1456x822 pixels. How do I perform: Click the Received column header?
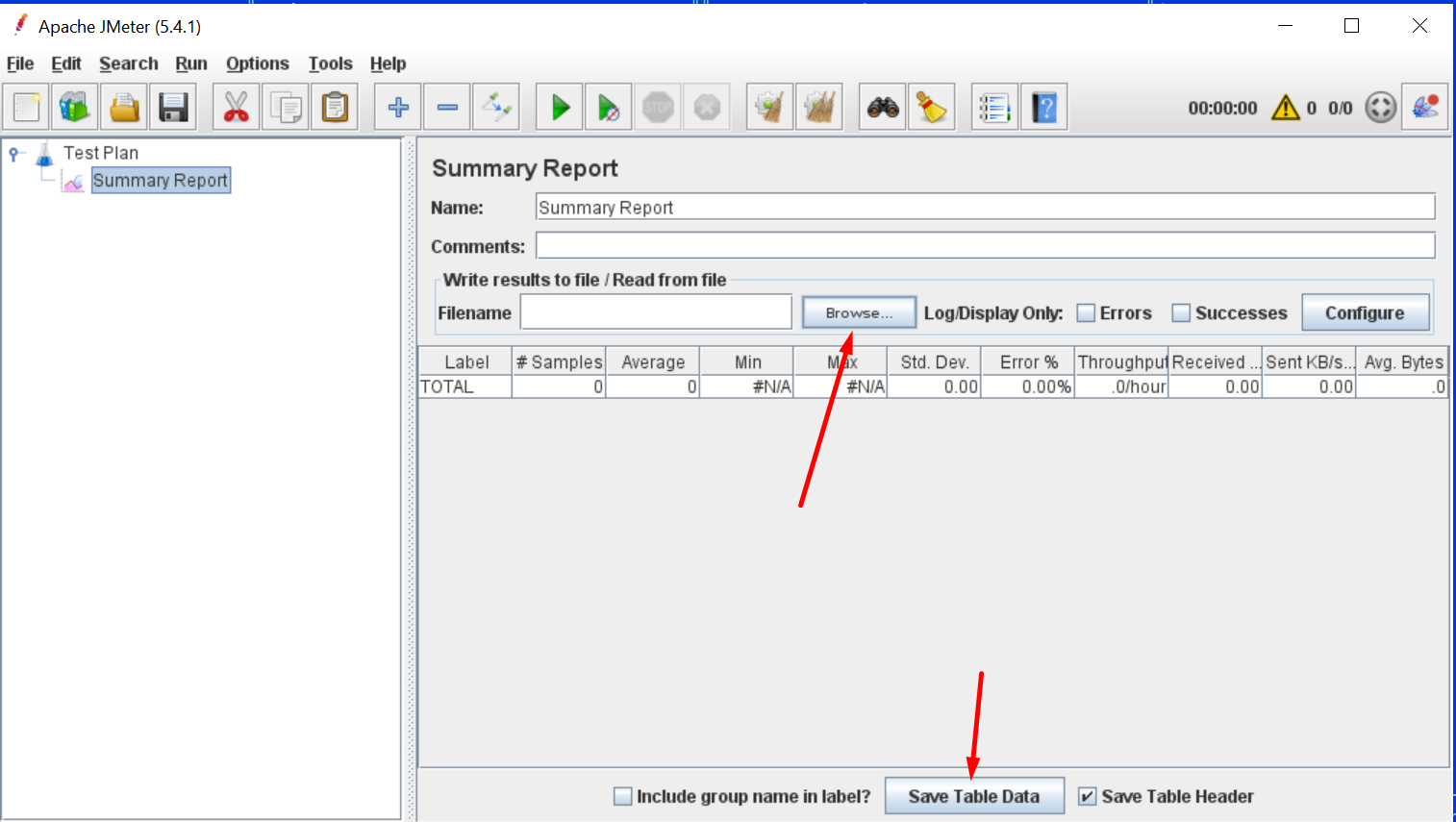tap(1216, 361)
